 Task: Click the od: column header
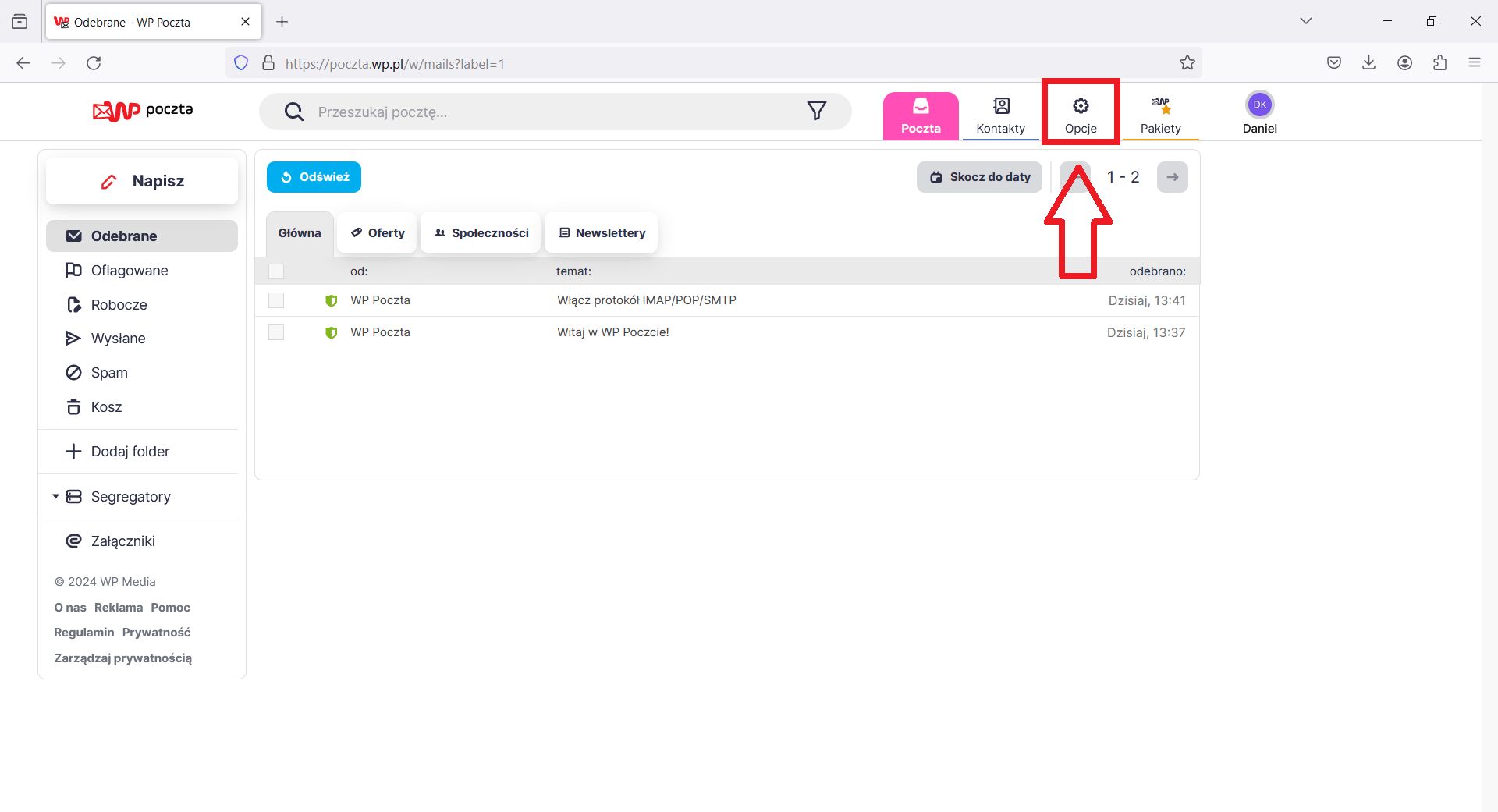pyautogui.click(x=359, y=271)
